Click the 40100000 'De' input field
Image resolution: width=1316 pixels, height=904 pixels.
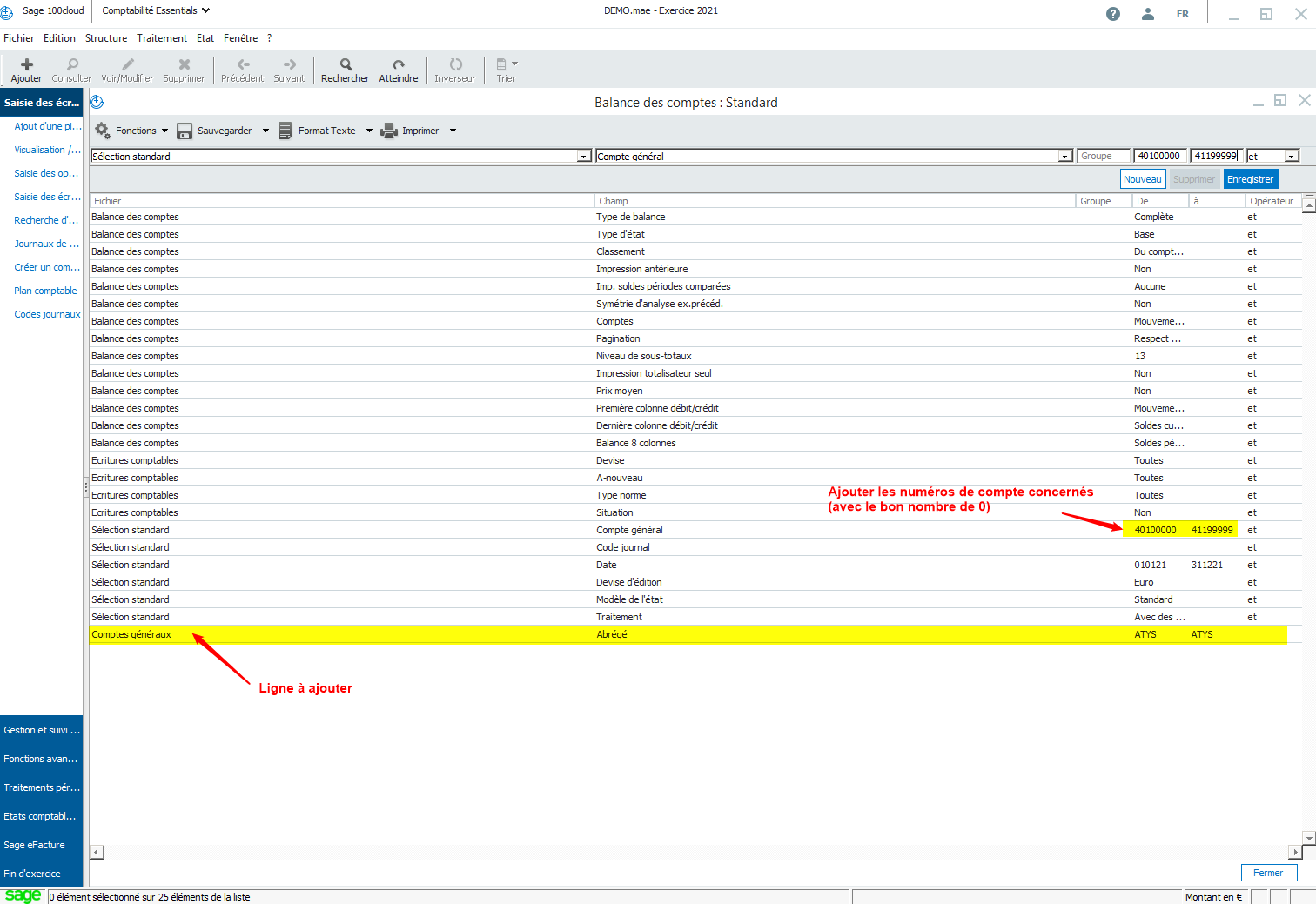click(x=1159, y=156)
